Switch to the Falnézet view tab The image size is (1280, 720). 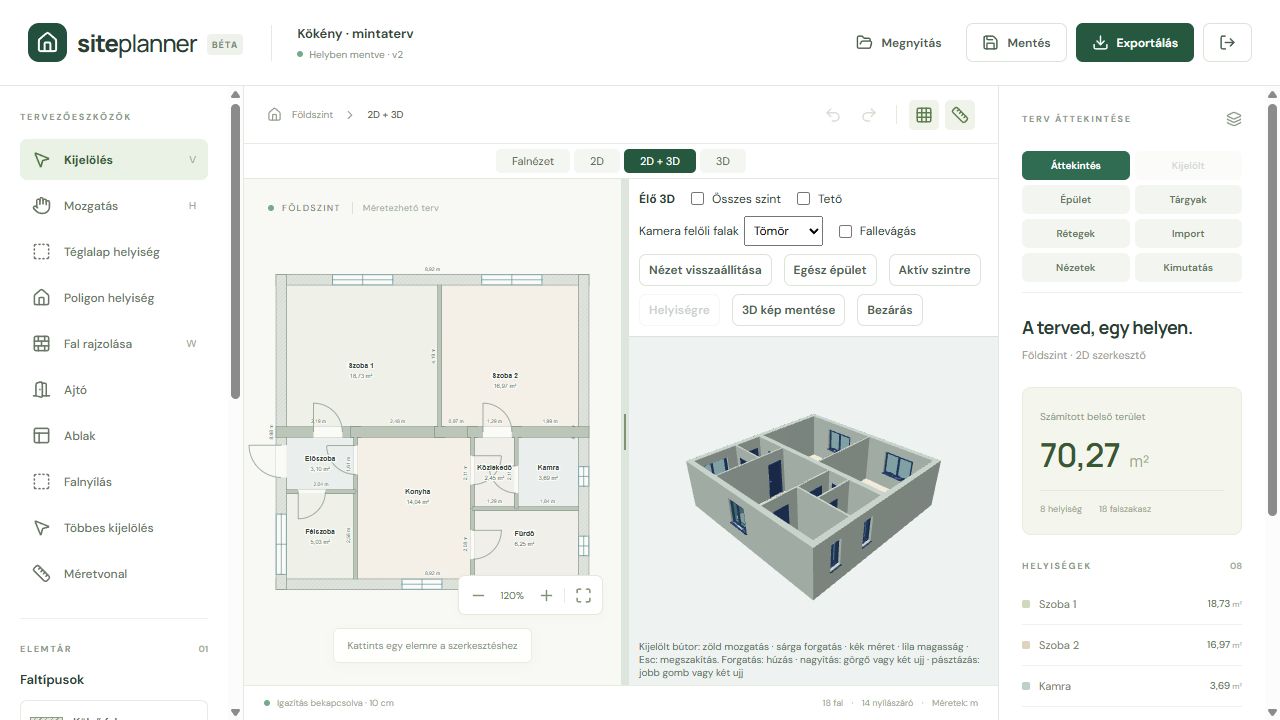click(x=533, y=161)
